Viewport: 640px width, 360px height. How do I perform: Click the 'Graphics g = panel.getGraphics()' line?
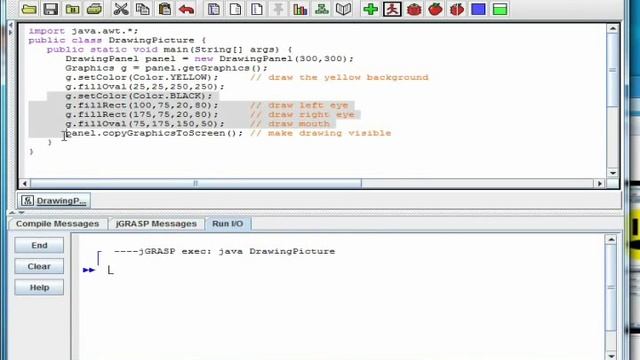coord(166,68)
